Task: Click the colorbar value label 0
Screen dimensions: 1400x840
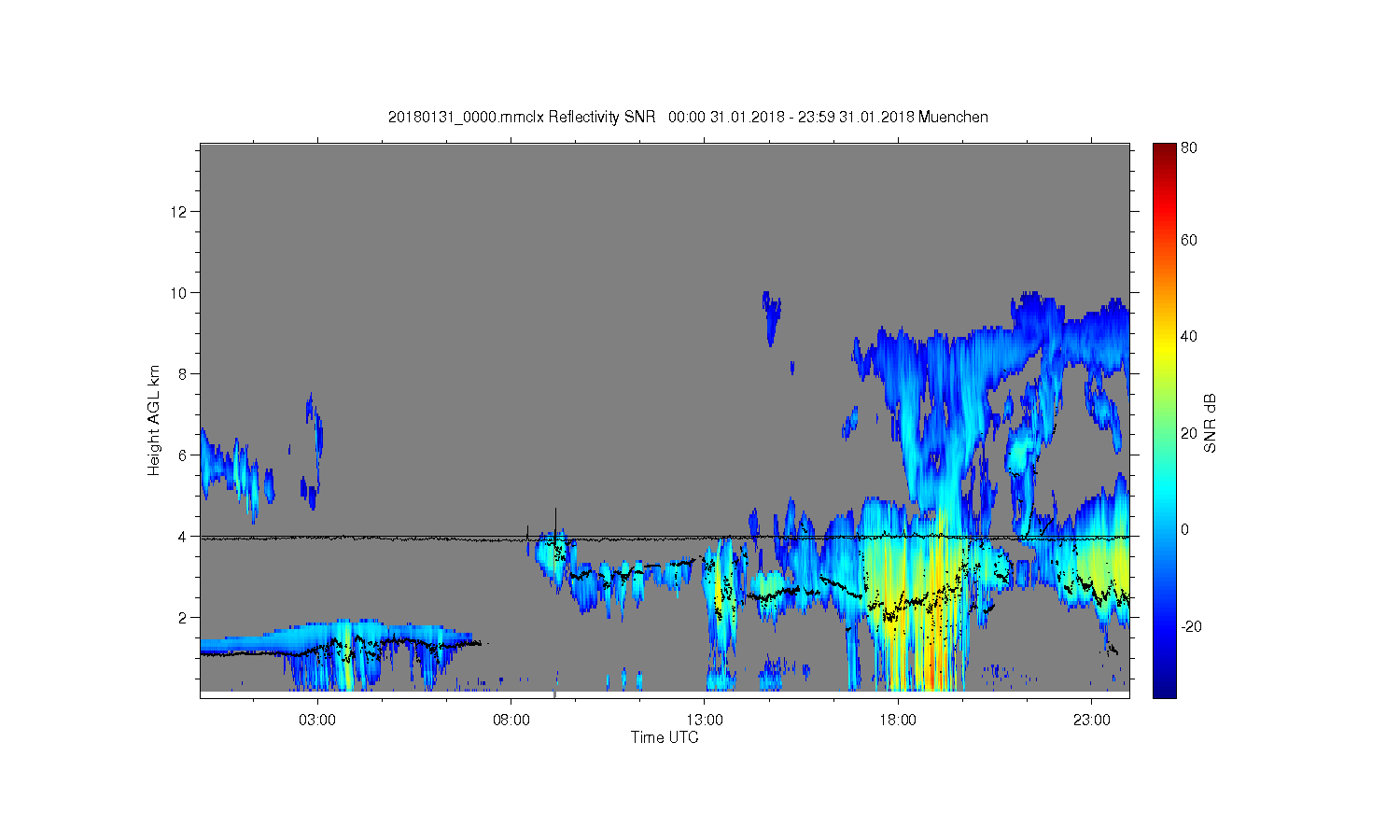Action: (1184, 529)
